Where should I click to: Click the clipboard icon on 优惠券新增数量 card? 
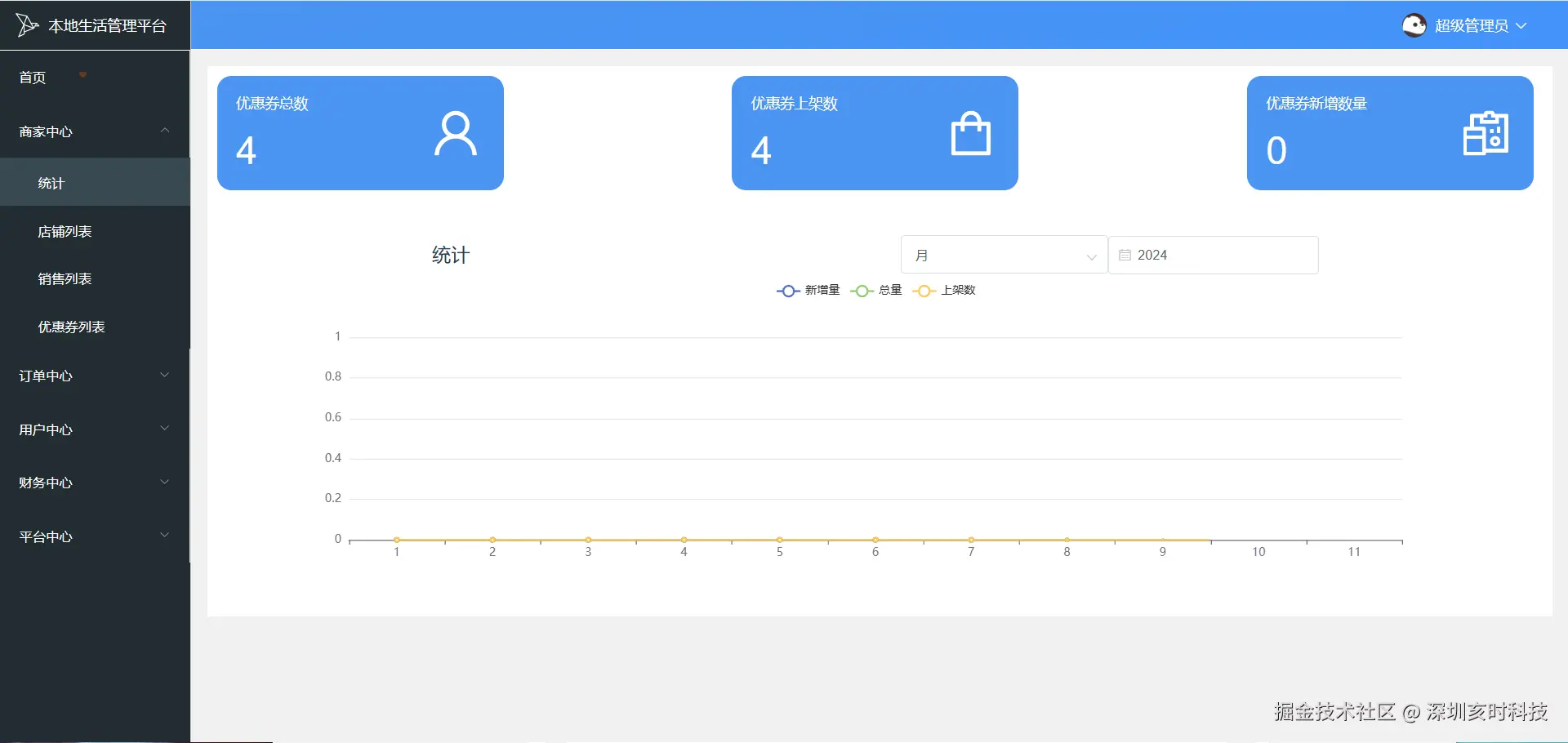(x=1486, y=133)
